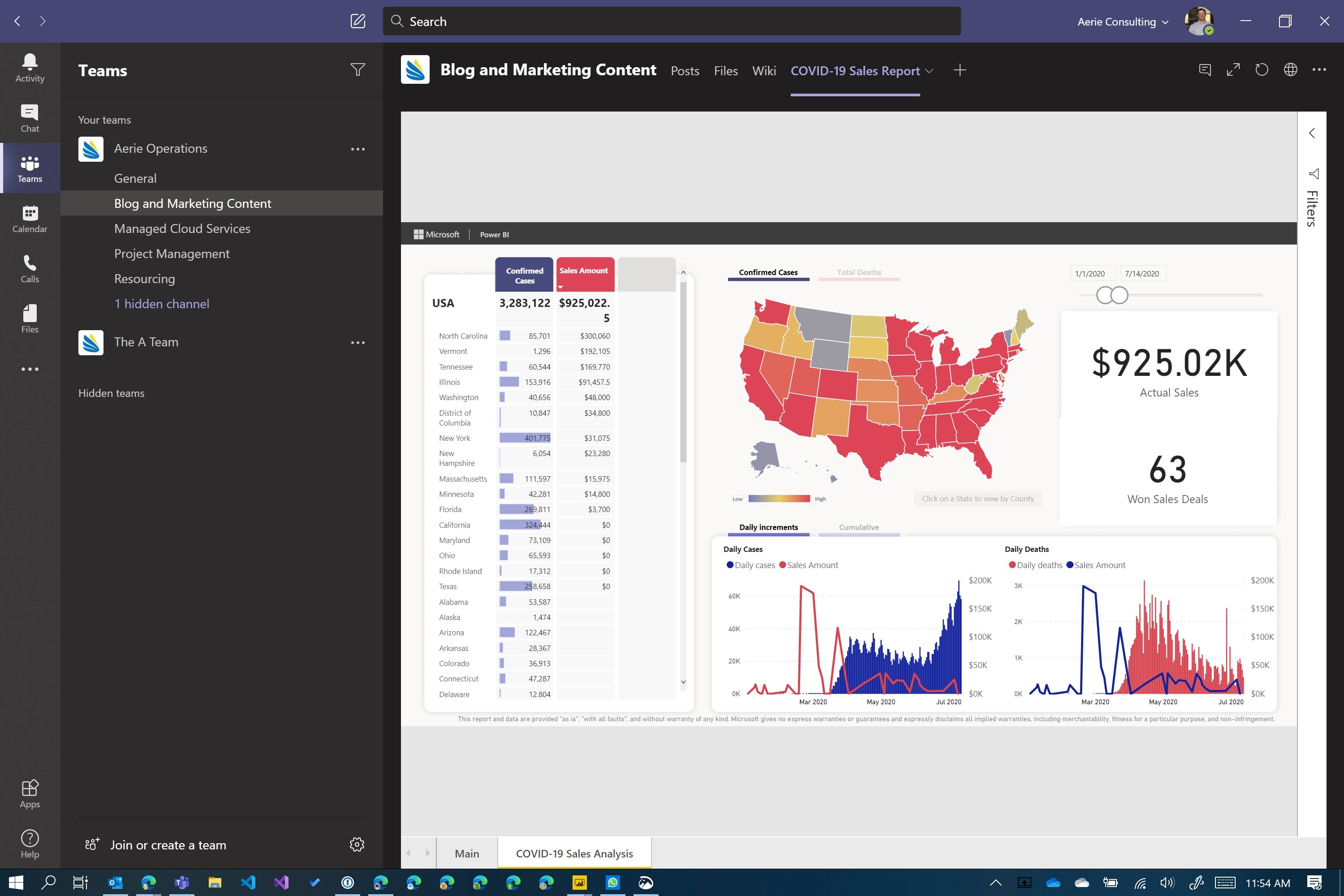This screenshot has height=896, width=1344.
Task: Show the tab conversation
Action: pyautogui.click(x=1205, y=70)
